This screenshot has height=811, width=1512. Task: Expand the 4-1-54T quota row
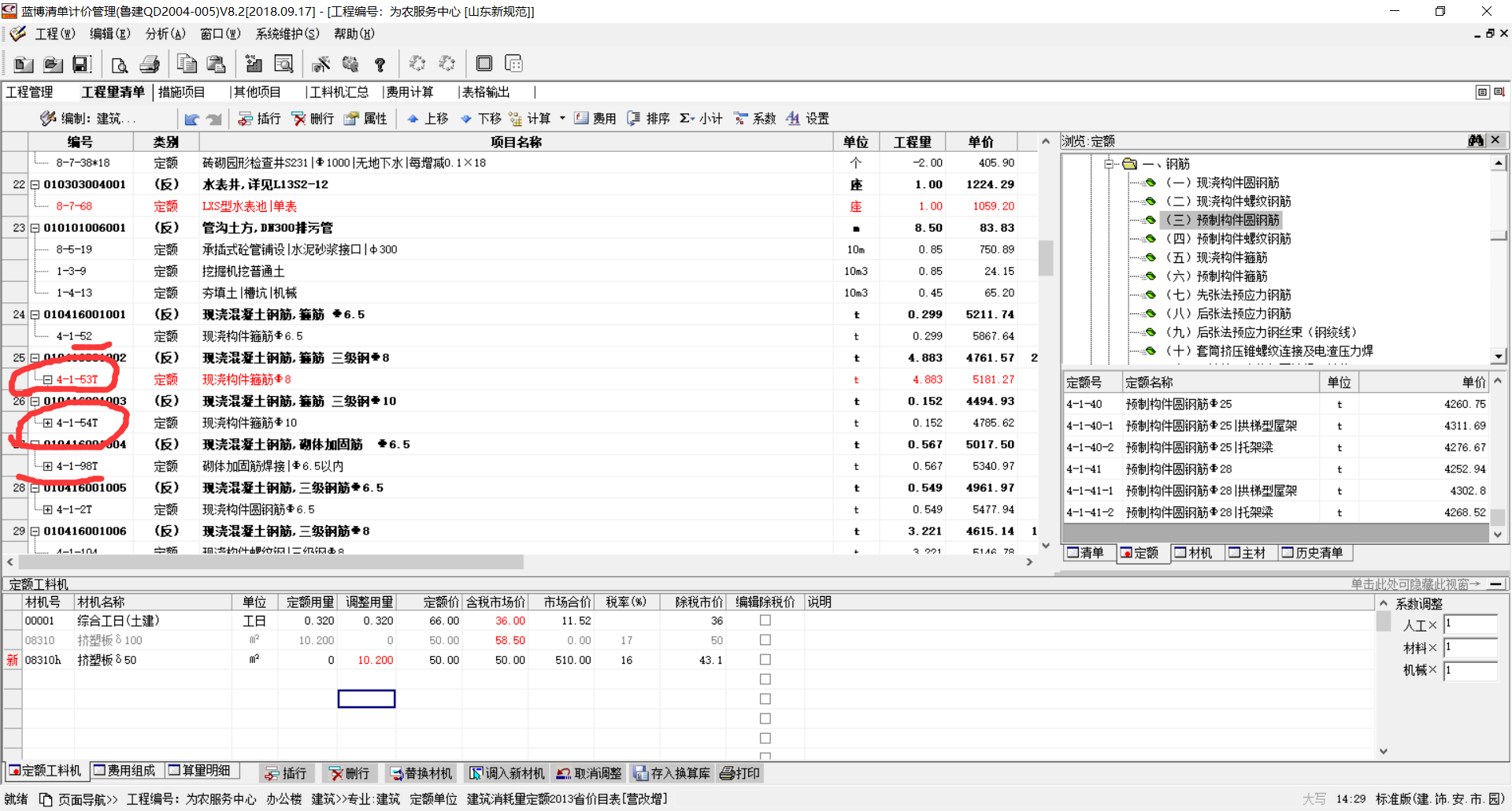[x=47, y=423]
